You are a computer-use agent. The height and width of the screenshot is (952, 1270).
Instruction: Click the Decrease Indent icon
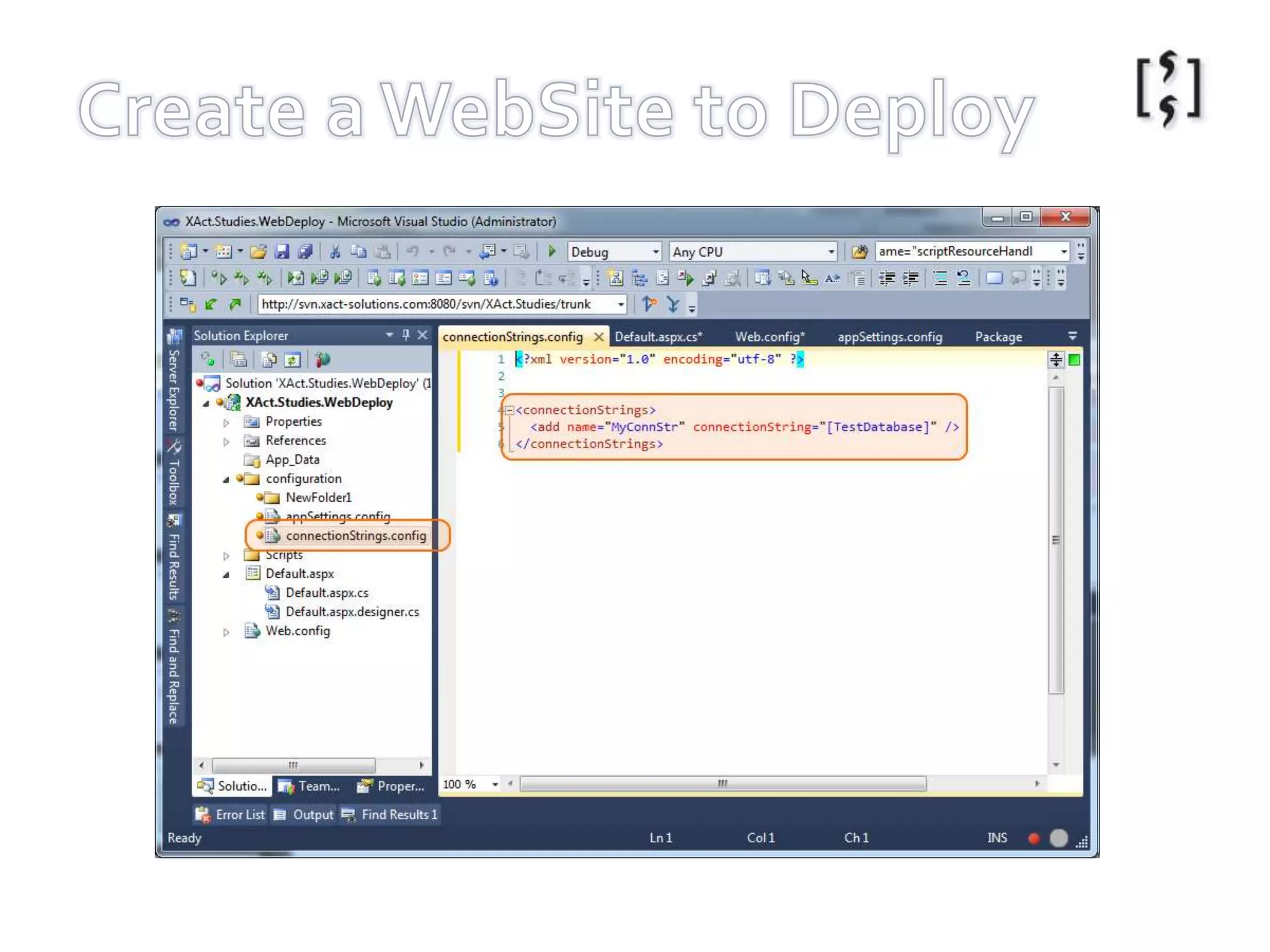887,278
